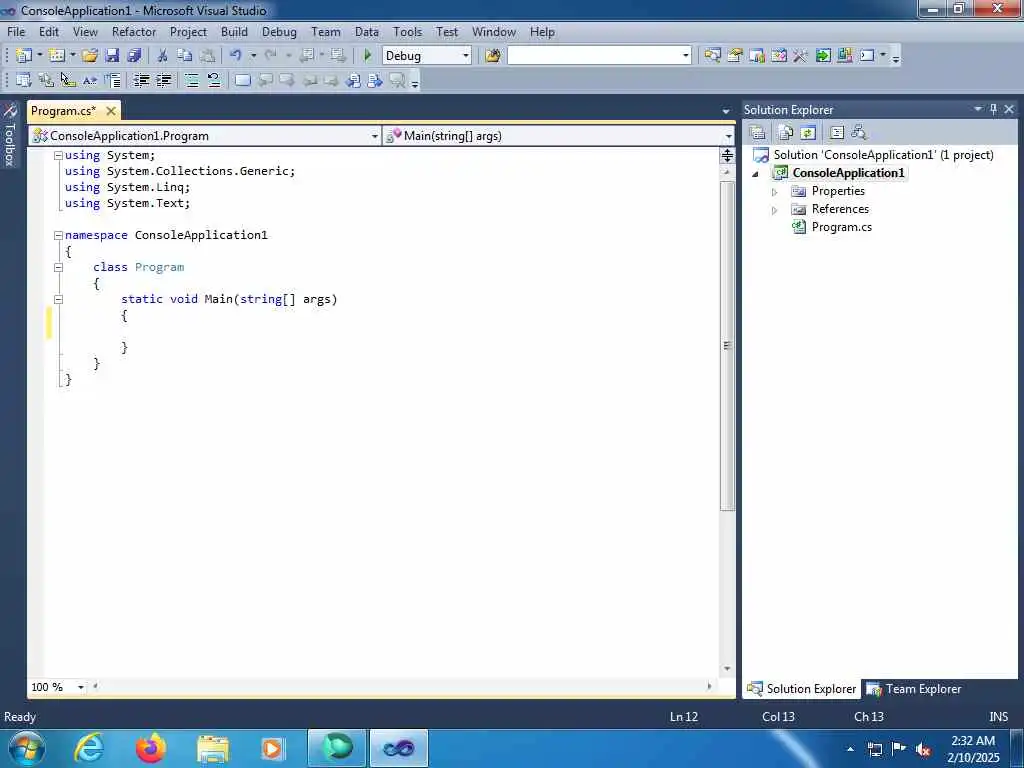Open Properties from the Solution Explorer toolbar
Image resolution: width=1024 pixels, height=768 pixels.
[x=758, y=133]
